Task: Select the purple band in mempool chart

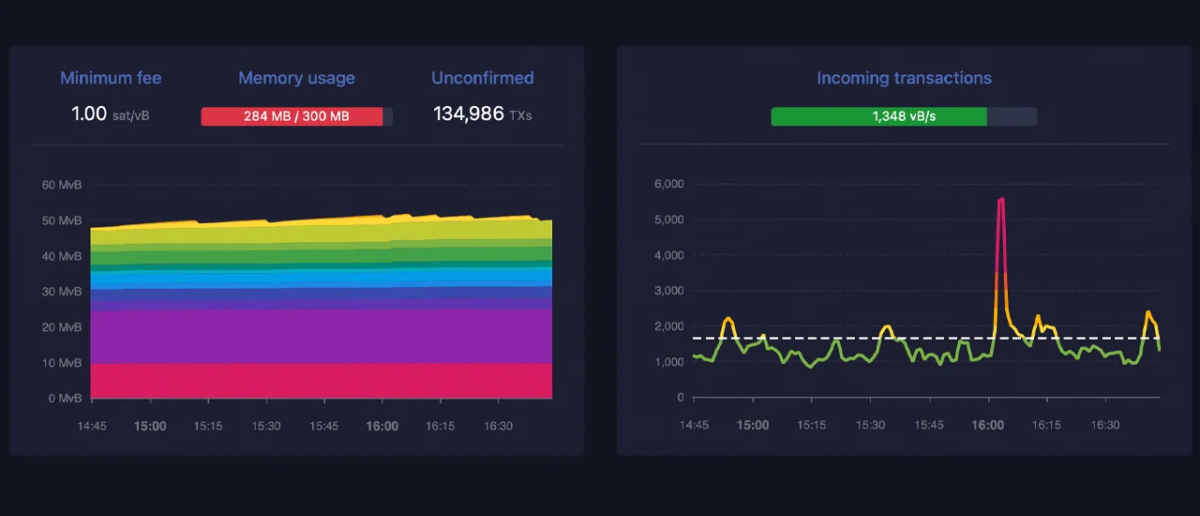Action: coord(320,335)
